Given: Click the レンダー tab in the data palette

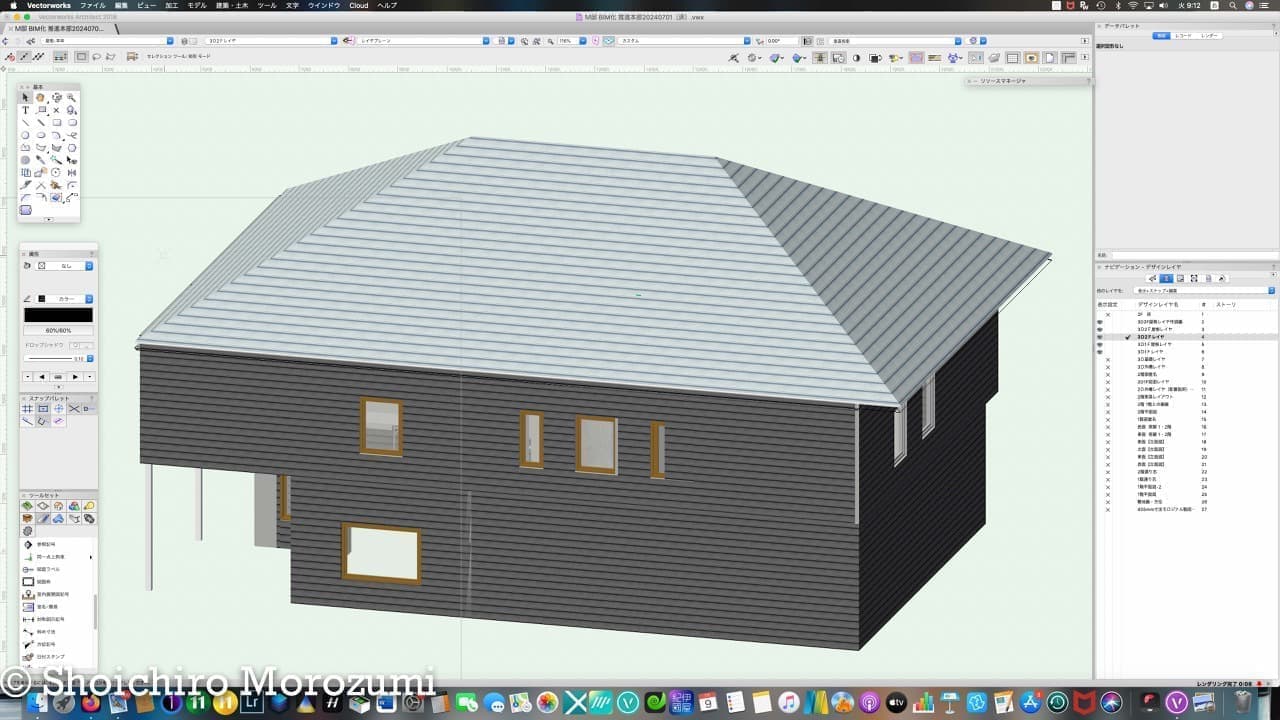Looking at the screenshot, I should point(1209,35).
